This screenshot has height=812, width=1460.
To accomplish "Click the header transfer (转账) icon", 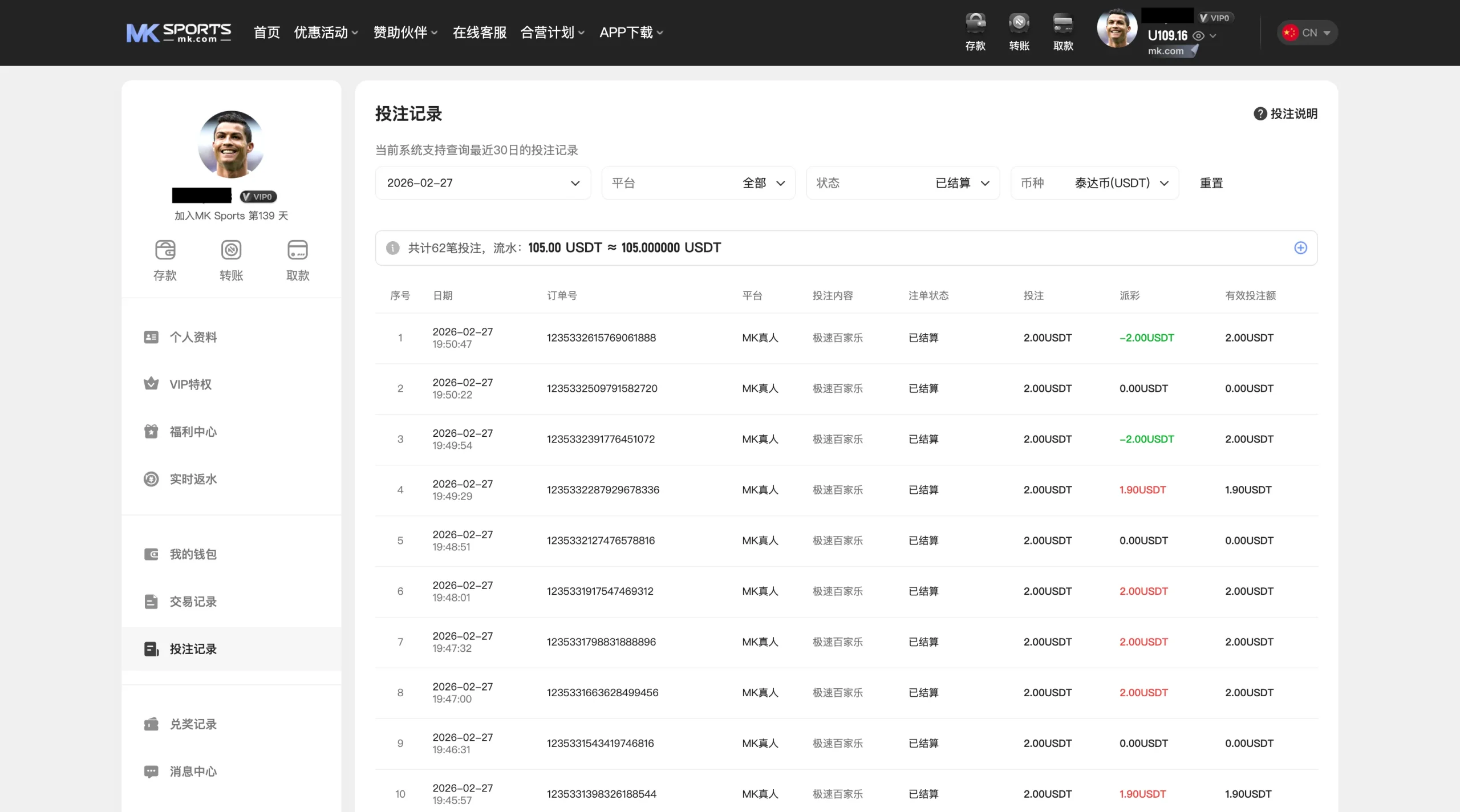I will pyautogui.click(x=1019, y=24).
